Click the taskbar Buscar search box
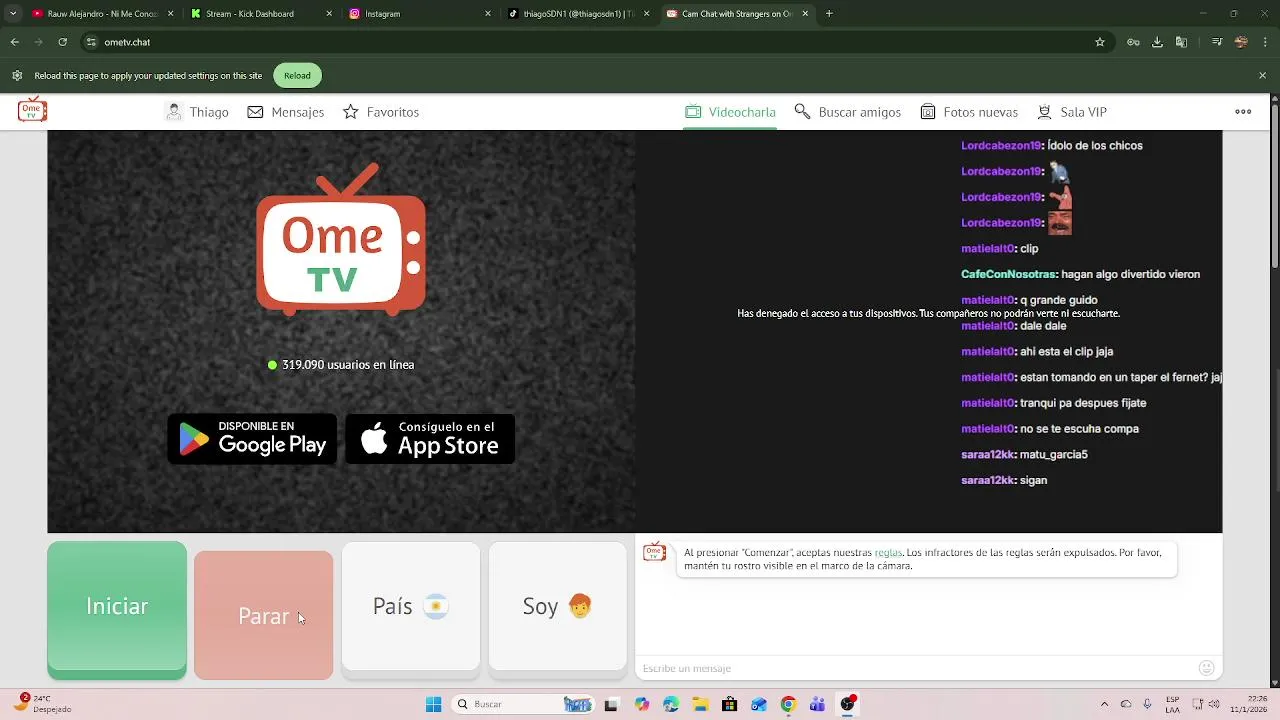The image size is (1280, 720). tap(522, 704)
